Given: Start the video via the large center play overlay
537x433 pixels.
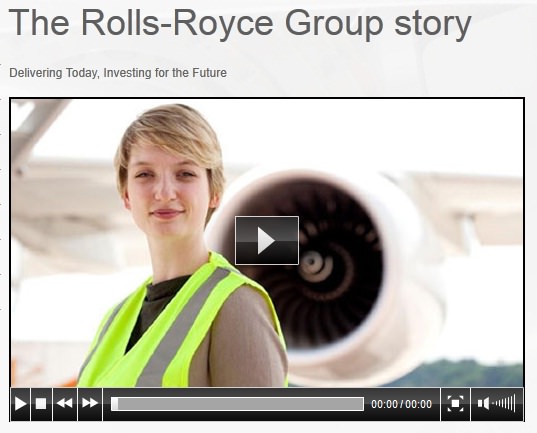Looking at the screenshot, I should click(x=267, y=240).
